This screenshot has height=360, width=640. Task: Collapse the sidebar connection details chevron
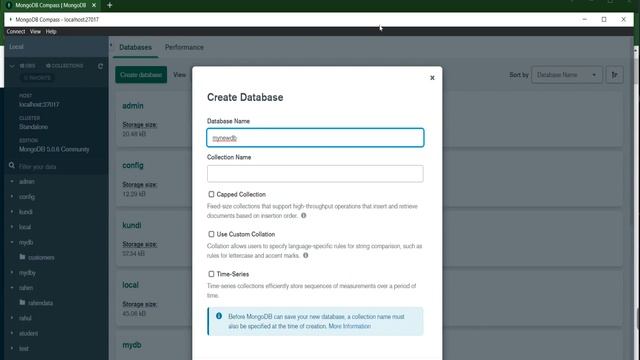(x=12, y=66)
